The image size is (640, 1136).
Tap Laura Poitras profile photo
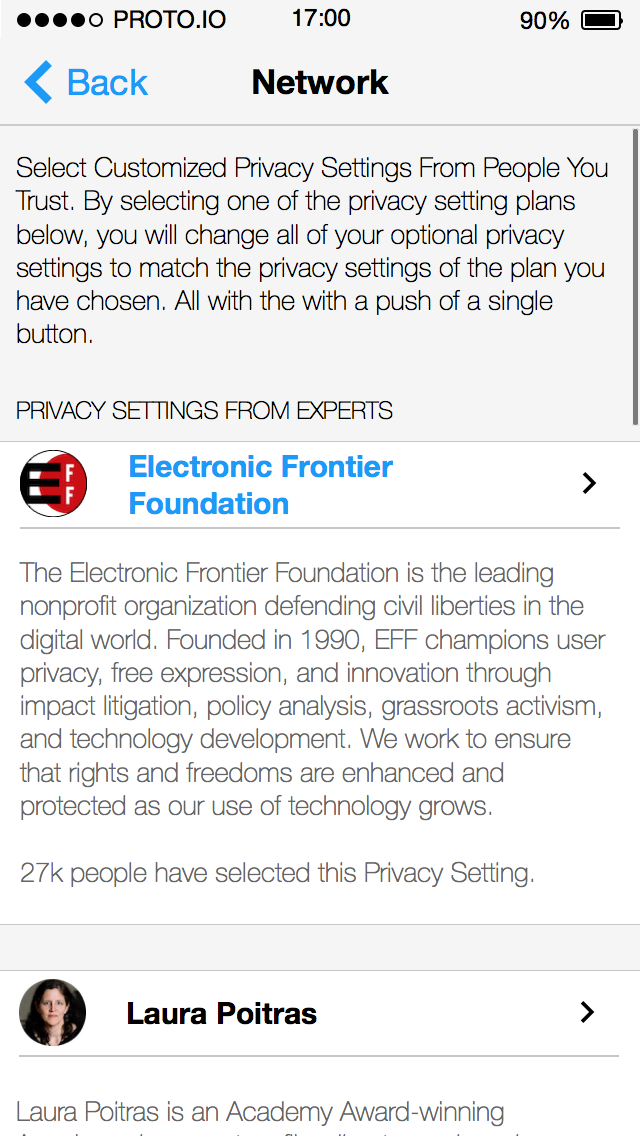tap(52, 1012)
